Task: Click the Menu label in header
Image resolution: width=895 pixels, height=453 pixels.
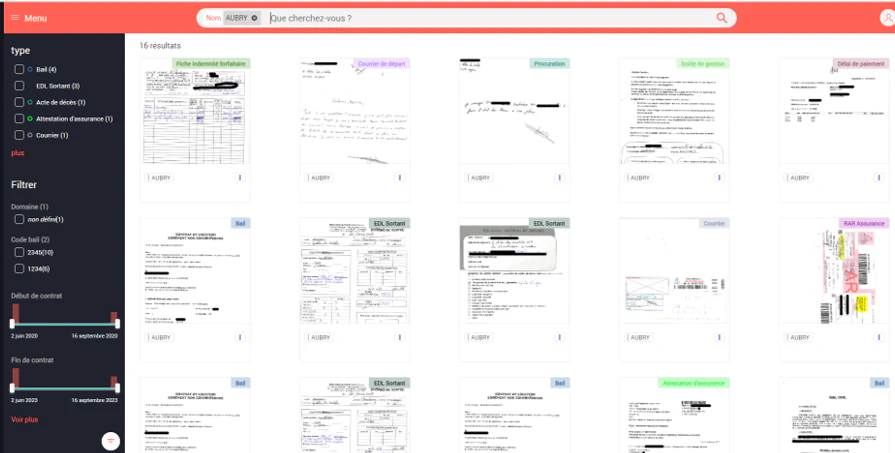Action: [35, 18]
